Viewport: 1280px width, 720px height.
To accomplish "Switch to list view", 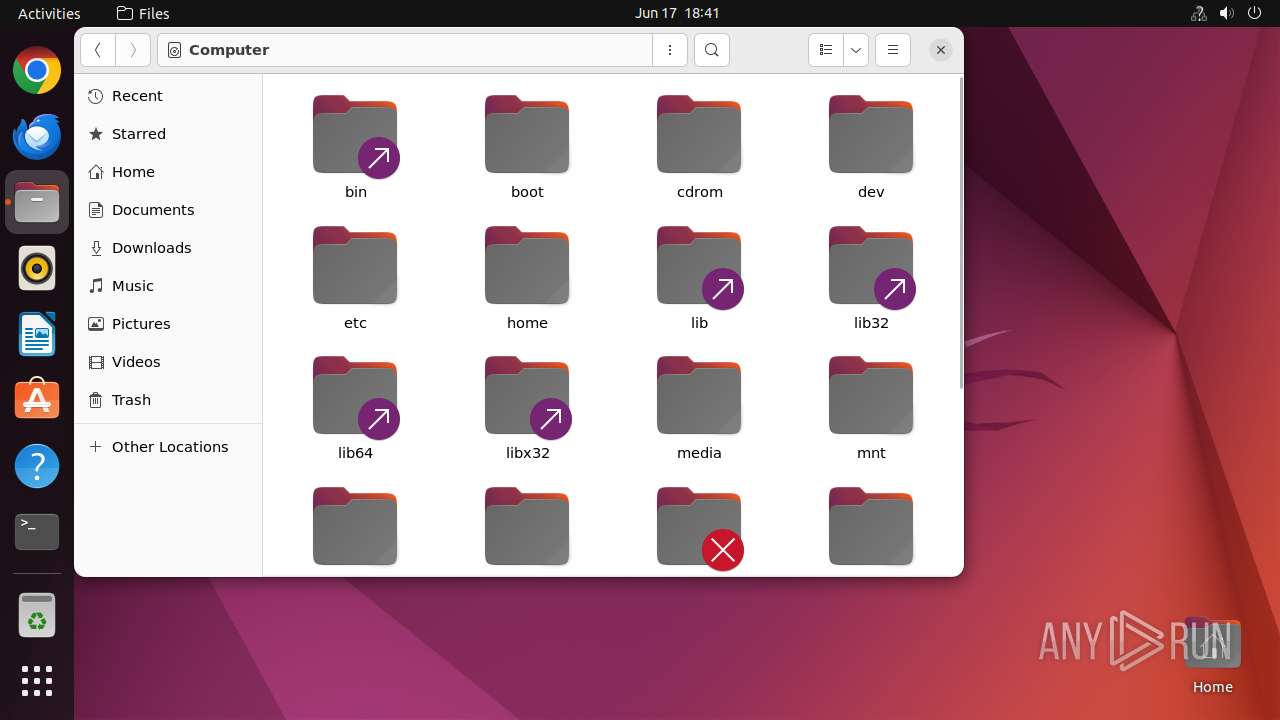I will (x=826, y=50).
